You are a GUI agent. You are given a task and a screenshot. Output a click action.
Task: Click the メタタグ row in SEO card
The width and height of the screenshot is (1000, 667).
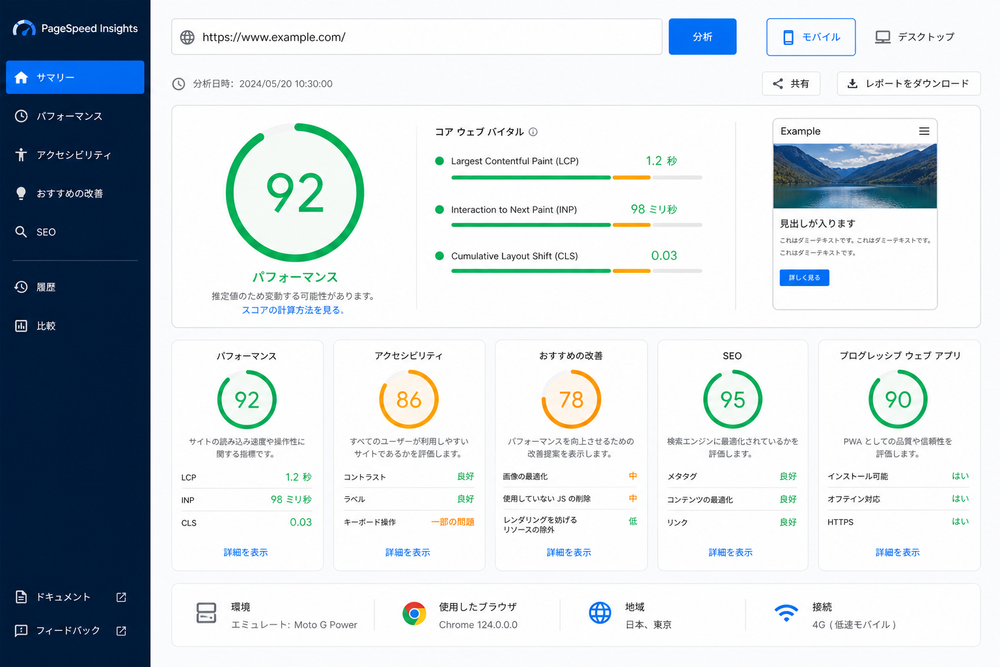tap(732, 476)
